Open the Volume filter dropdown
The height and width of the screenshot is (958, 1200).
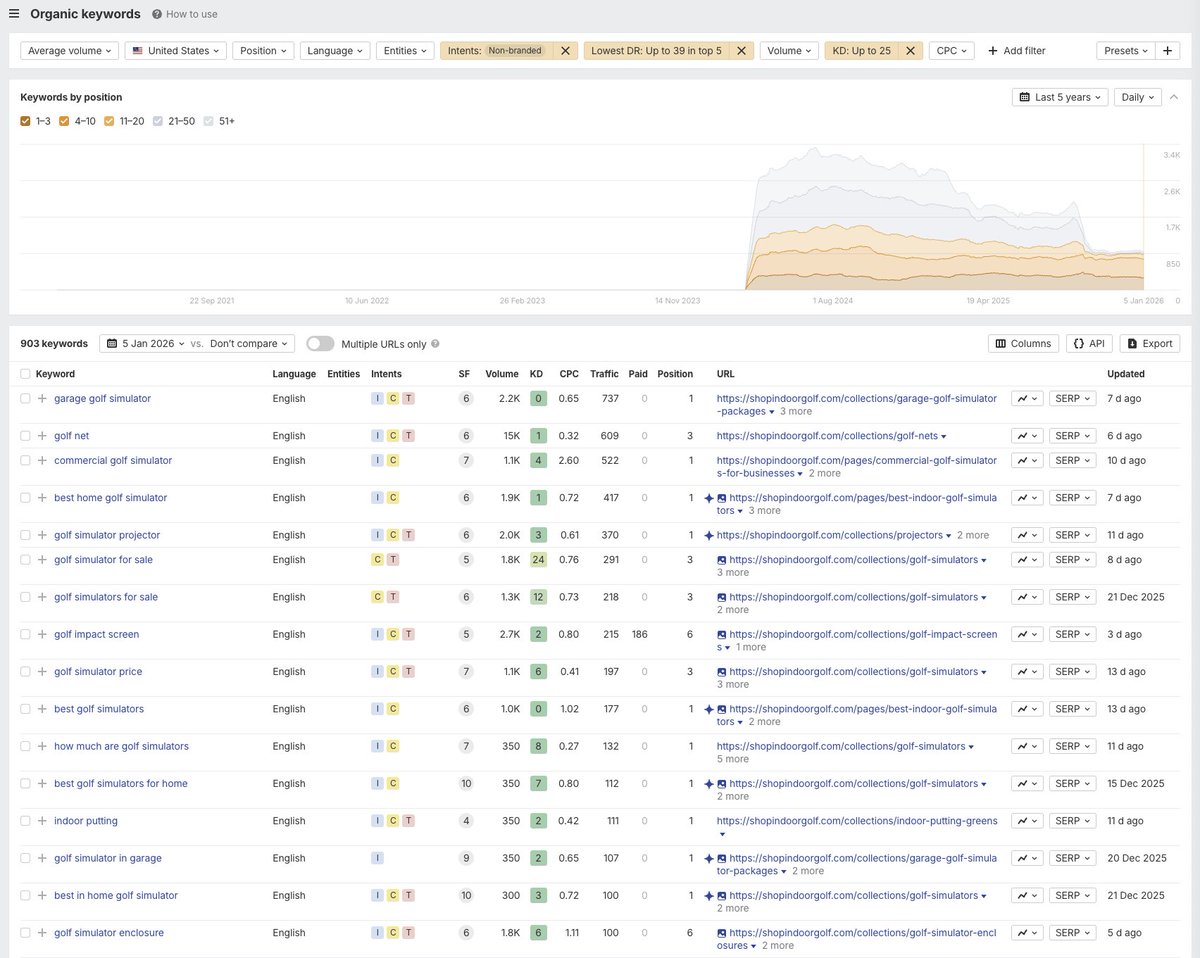pyautogui.click(x=790, y=50)
